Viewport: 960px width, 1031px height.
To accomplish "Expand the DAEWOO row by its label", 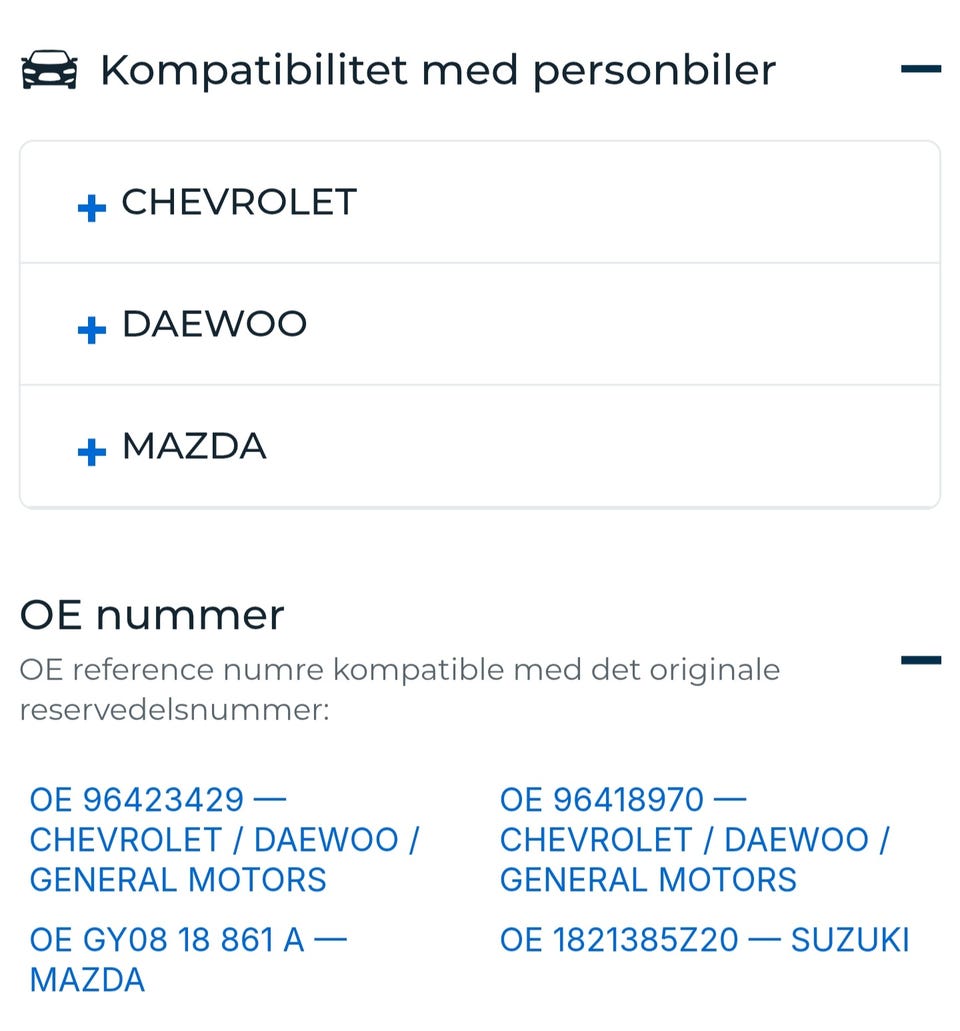I will (214, 324).
